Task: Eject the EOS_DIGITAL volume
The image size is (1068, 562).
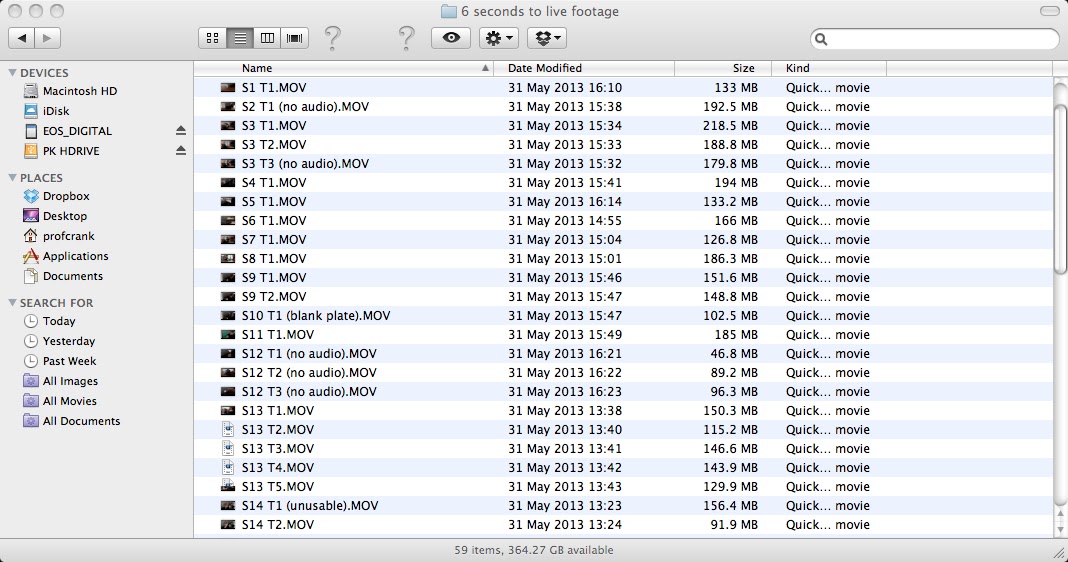Action: pyautogui.click(x=180, y=130)
